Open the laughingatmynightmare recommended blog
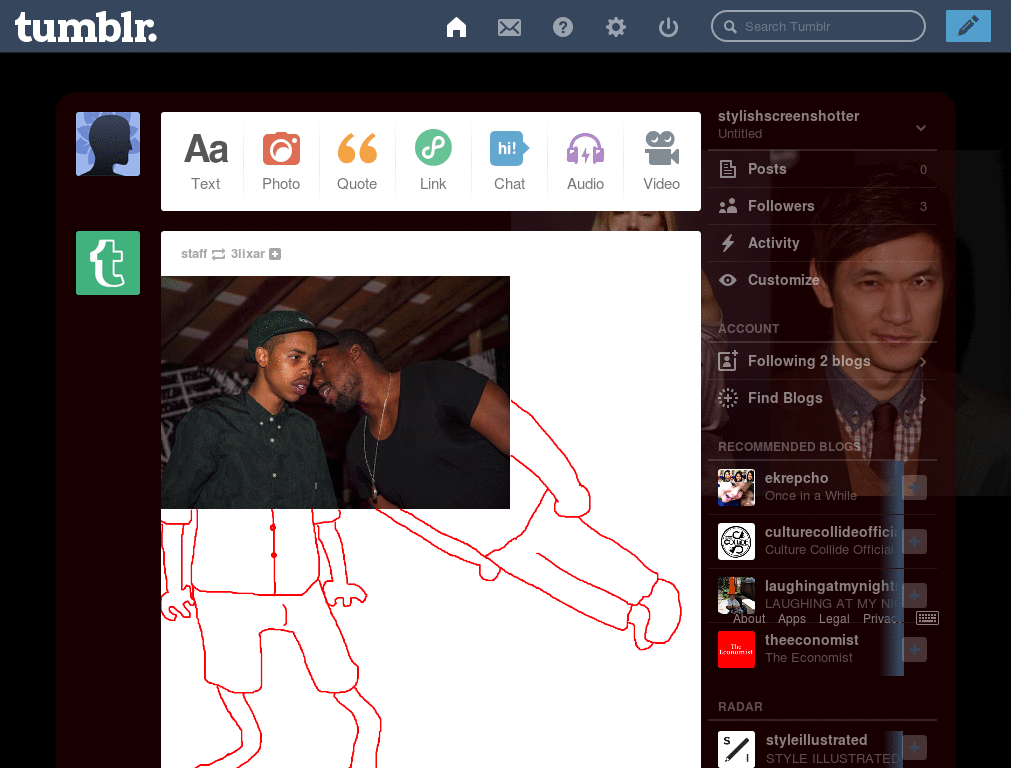The image size is (1024, 768). coord(831,586)
